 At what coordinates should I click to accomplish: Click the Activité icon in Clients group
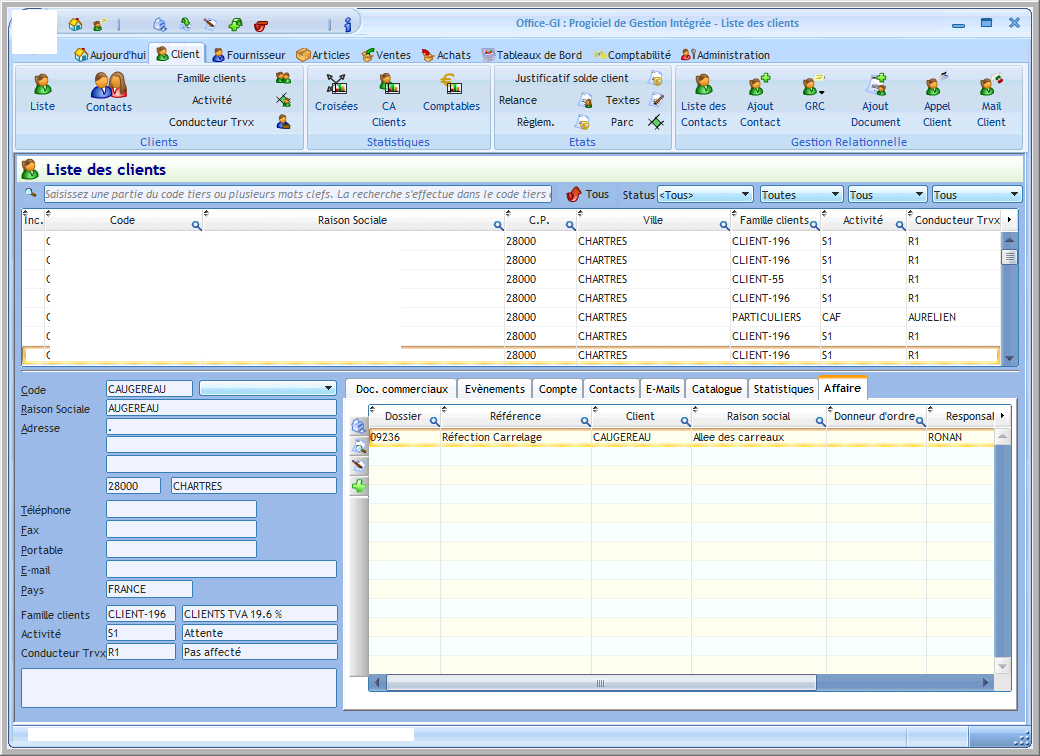[283, 100]
